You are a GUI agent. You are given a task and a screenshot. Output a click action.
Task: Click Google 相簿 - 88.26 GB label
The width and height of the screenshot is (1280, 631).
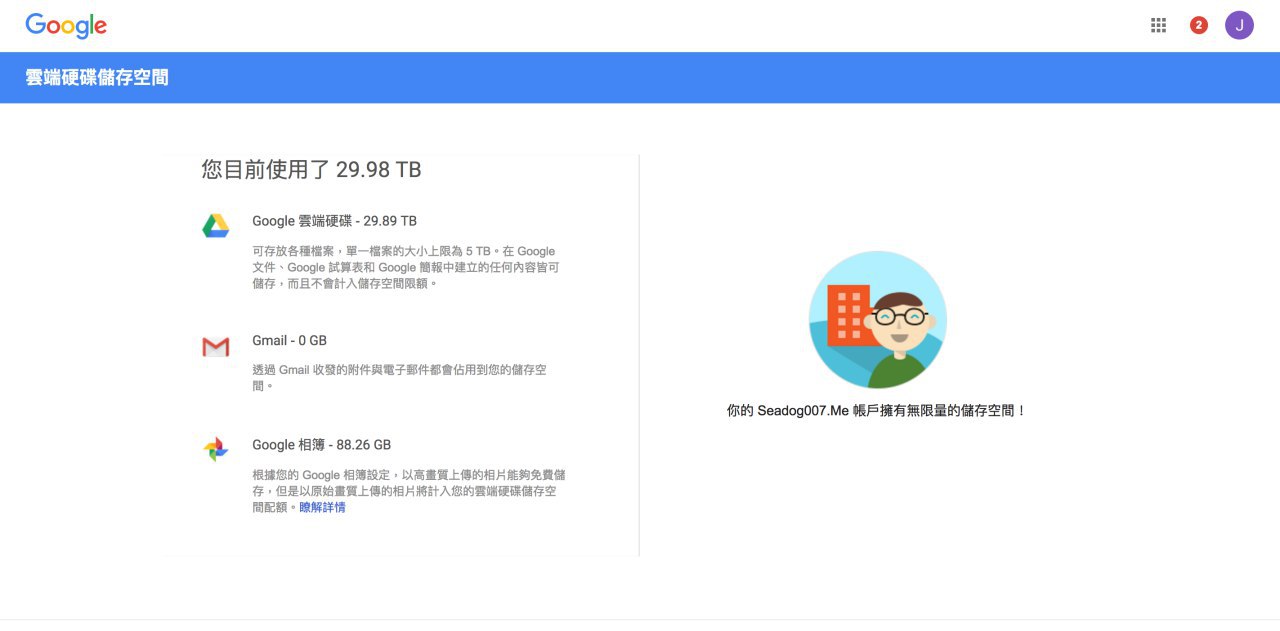tap(321, 445)
